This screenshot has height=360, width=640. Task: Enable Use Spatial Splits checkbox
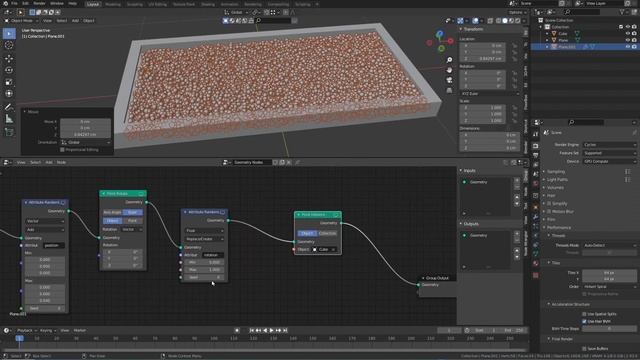click(x=584, y=314)
